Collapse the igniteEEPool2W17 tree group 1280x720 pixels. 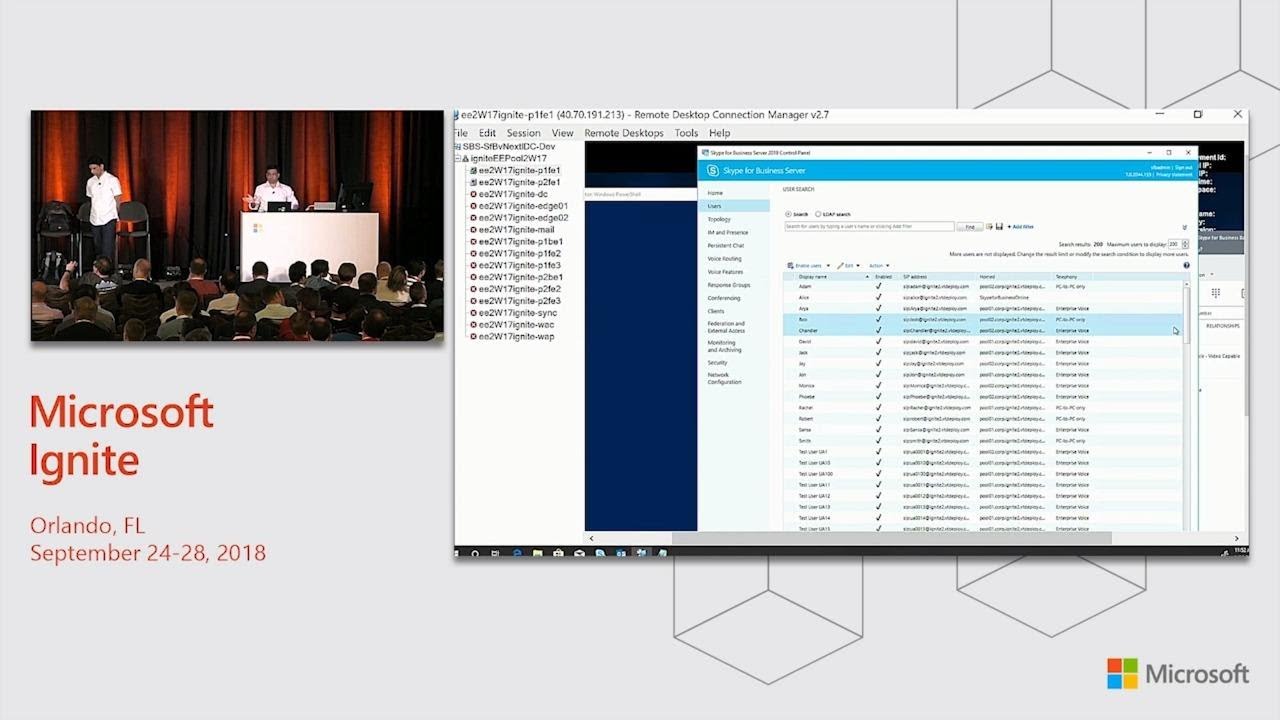click(458, 158)
